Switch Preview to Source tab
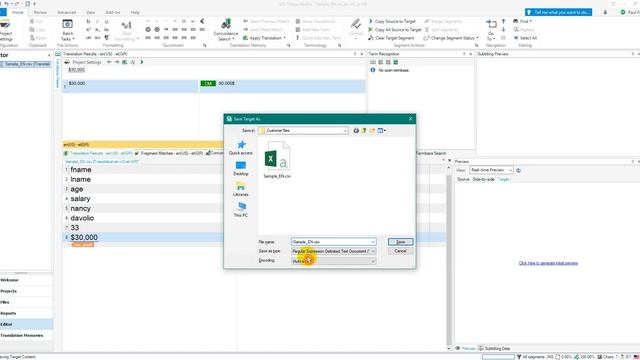This screenshot has width=640, height=360. click(463, 180)
